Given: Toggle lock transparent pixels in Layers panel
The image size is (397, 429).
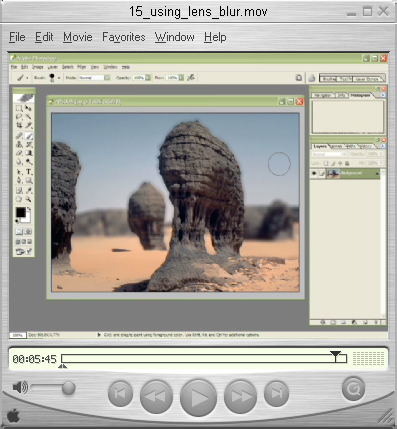Looking at the screenshot, I should (x=326, y=163).
